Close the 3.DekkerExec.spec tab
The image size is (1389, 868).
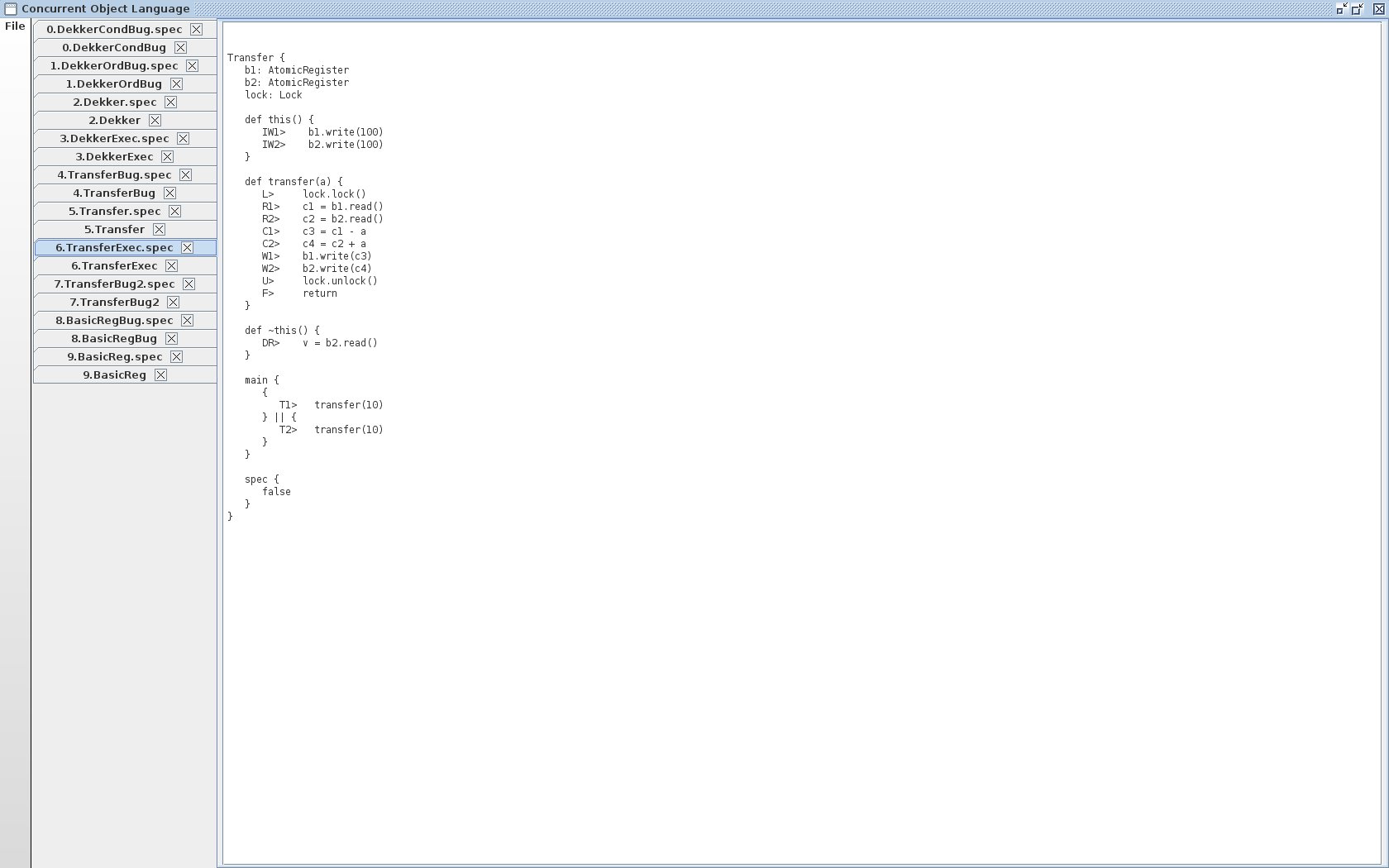click(x=183, y=138)
